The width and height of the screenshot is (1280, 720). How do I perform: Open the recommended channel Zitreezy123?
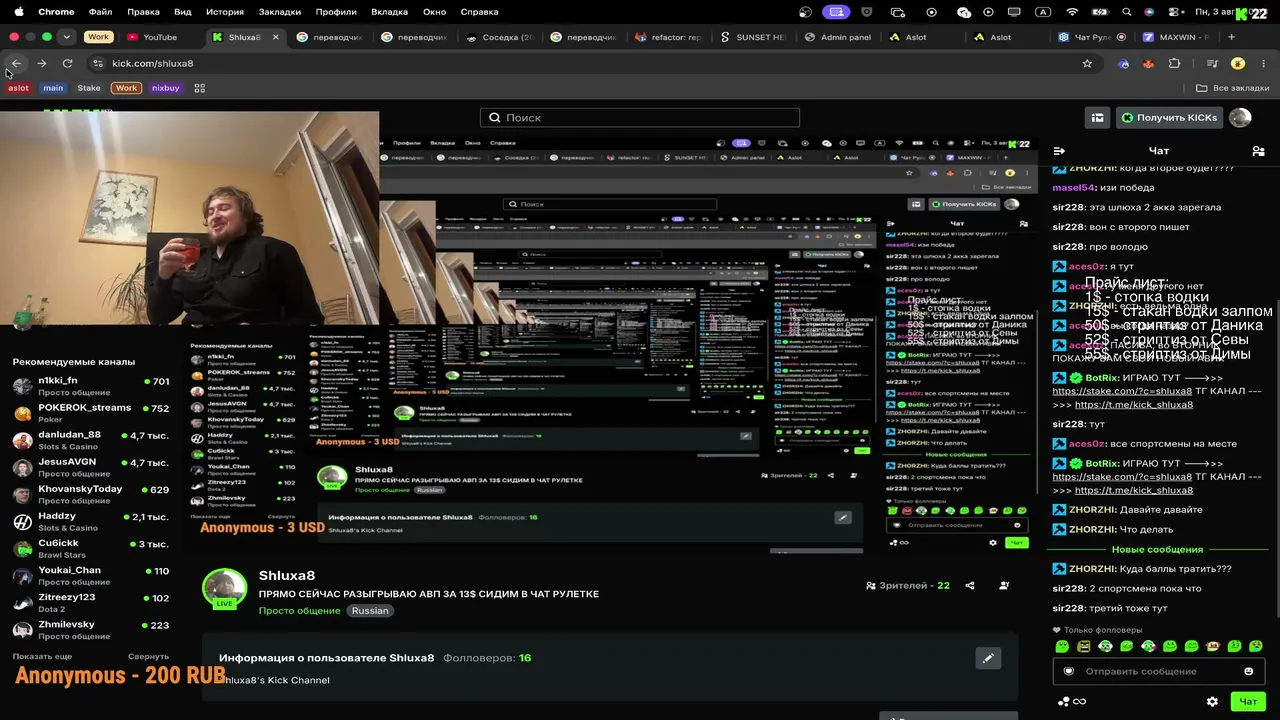click(x=91, y=602)
